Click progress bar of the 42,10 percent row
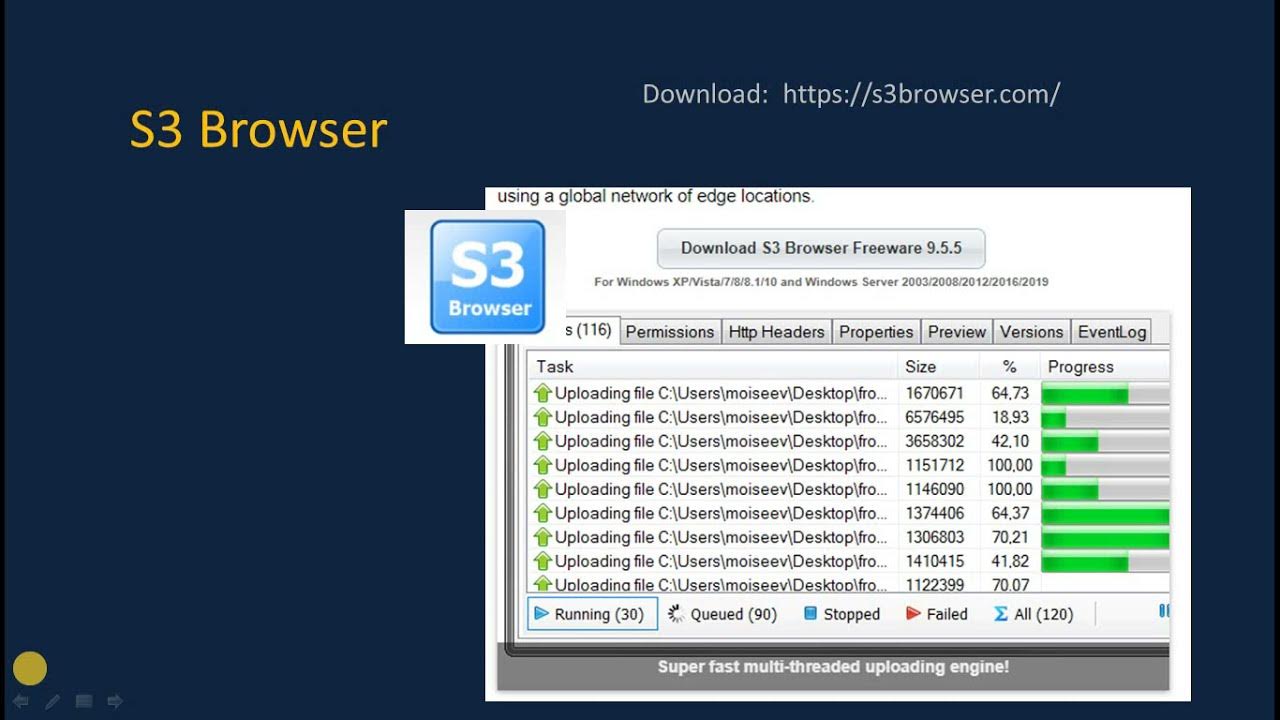 (x=1105, y=441)
